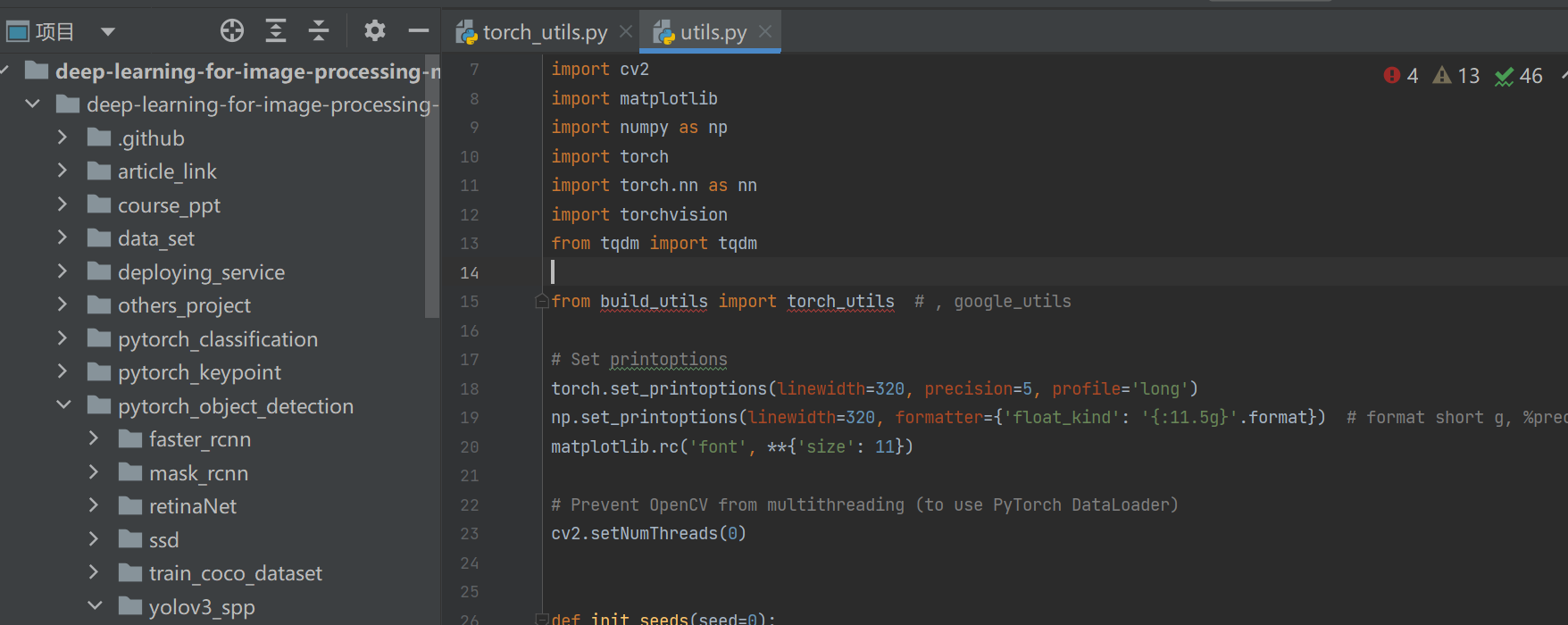Click the green typo checkmark indicator showing 46
1568x625 pixels.
pyautogui.click(x=1519, y=76)
